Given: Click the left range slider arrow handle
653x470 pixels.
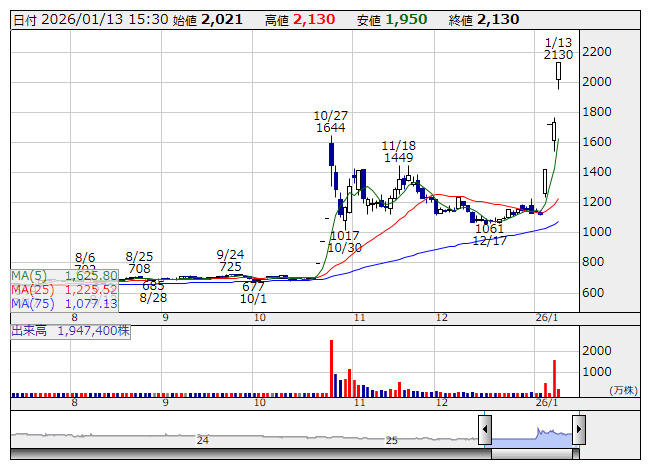Looking at the screenshot, I should click(x=484, y=432).
